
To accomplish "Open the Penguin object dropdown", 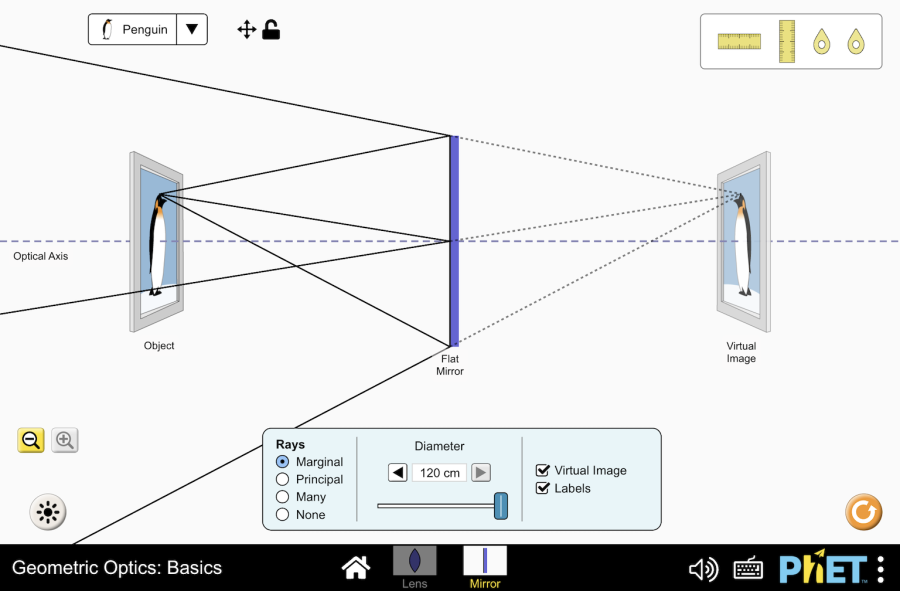I will [148, 30].
